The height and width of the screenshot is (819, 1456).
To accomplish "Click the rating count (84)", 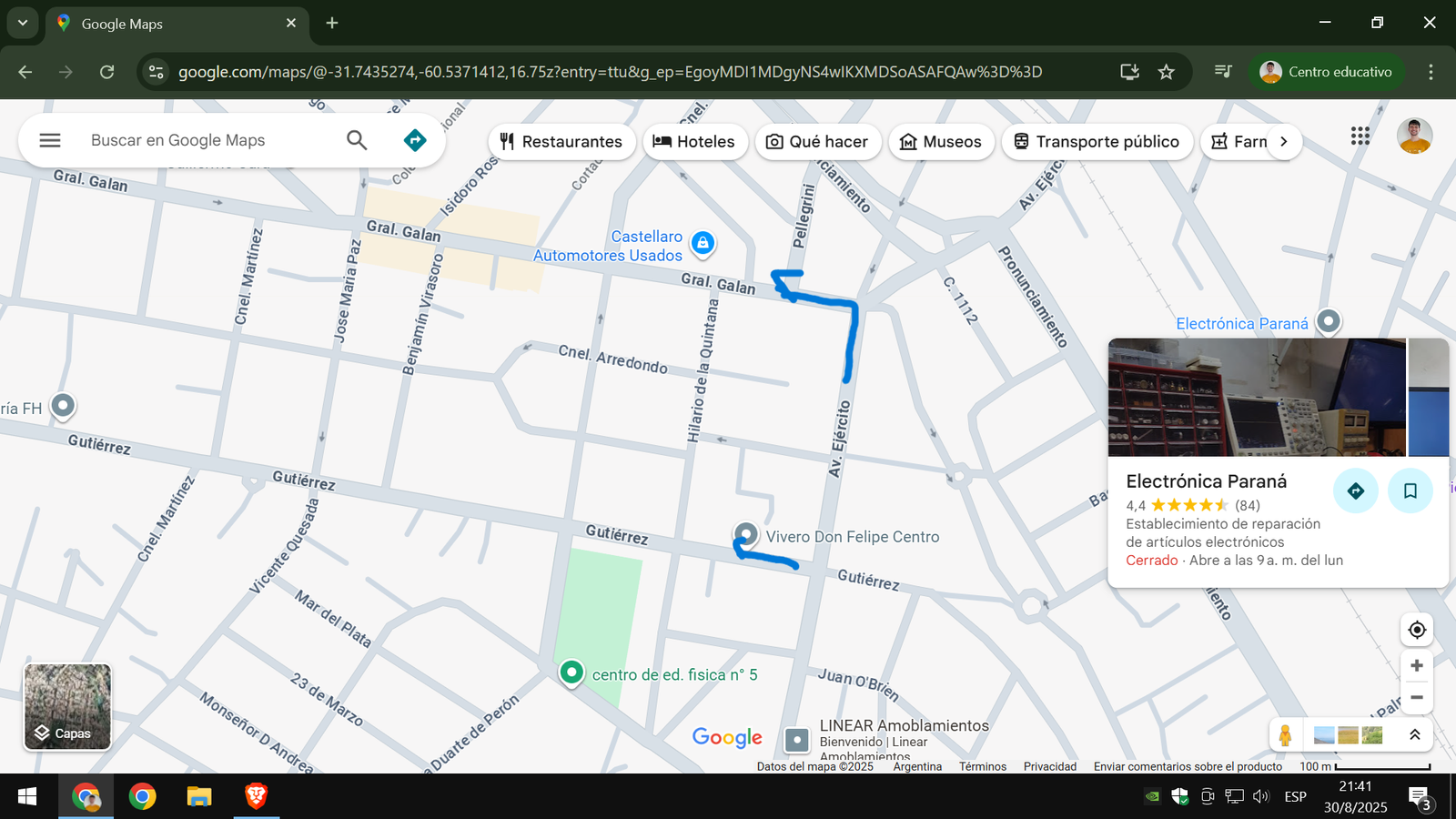I will [x=1248, y=505].
